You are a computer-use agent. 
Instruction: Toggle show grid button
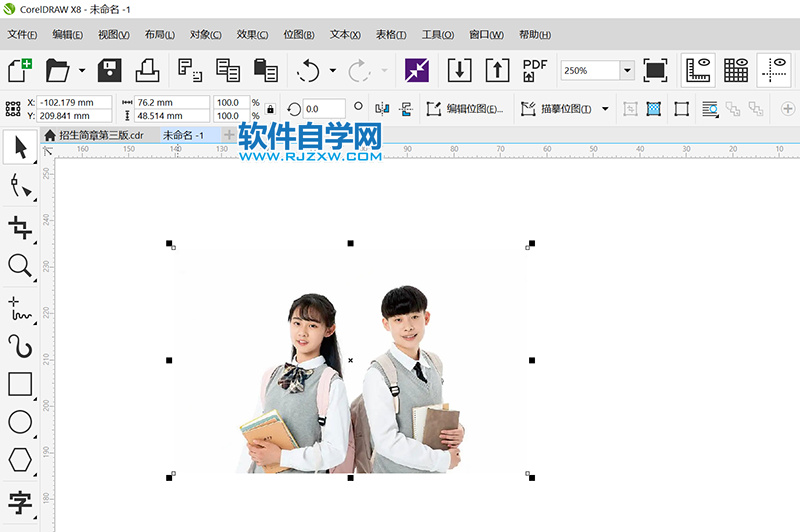coord(737,71)
